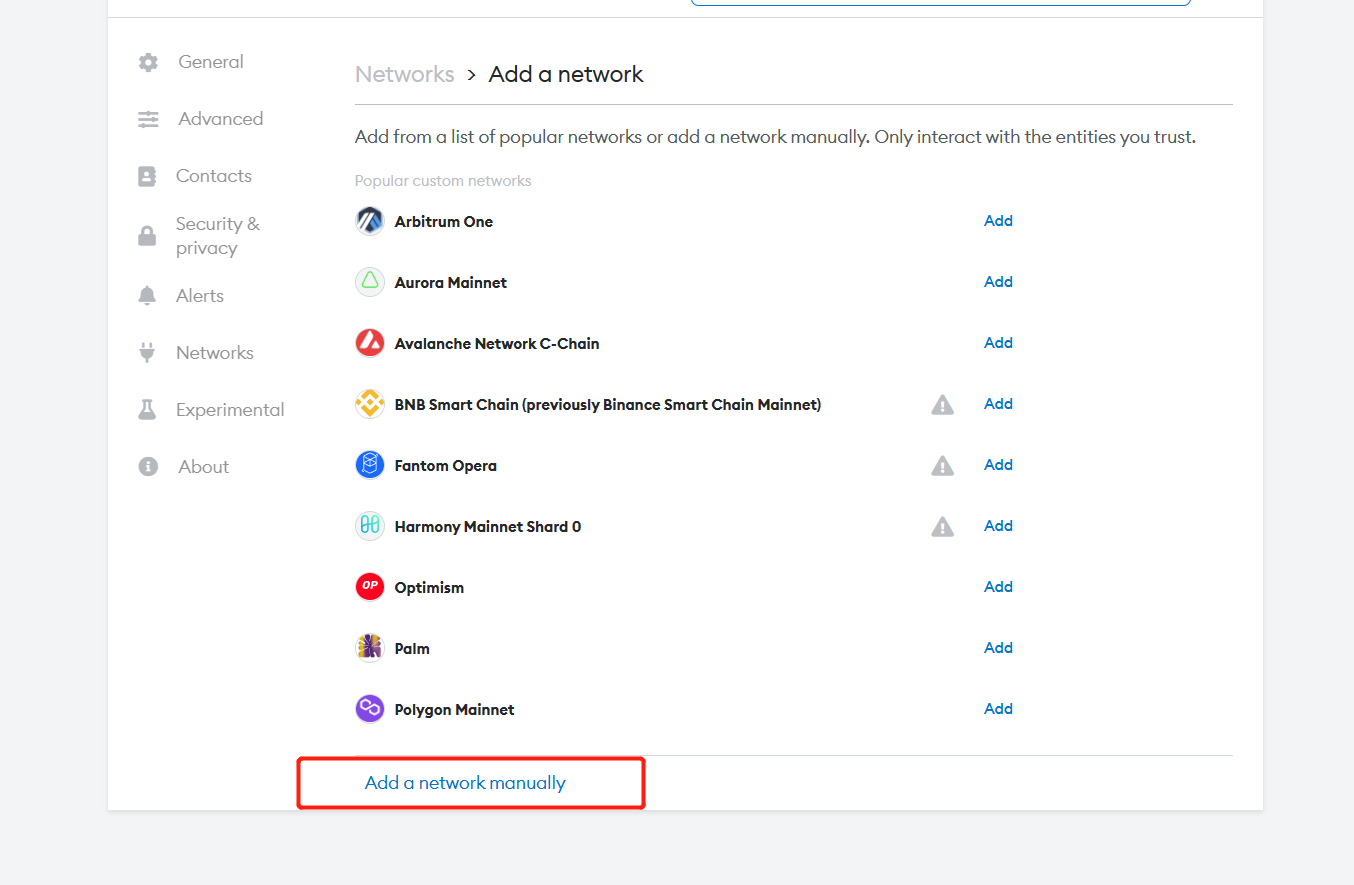Click the Optimism OP logo
The width and height of the screenshot is (1354, 885).
pyautogui.click(x=370, y=587)
